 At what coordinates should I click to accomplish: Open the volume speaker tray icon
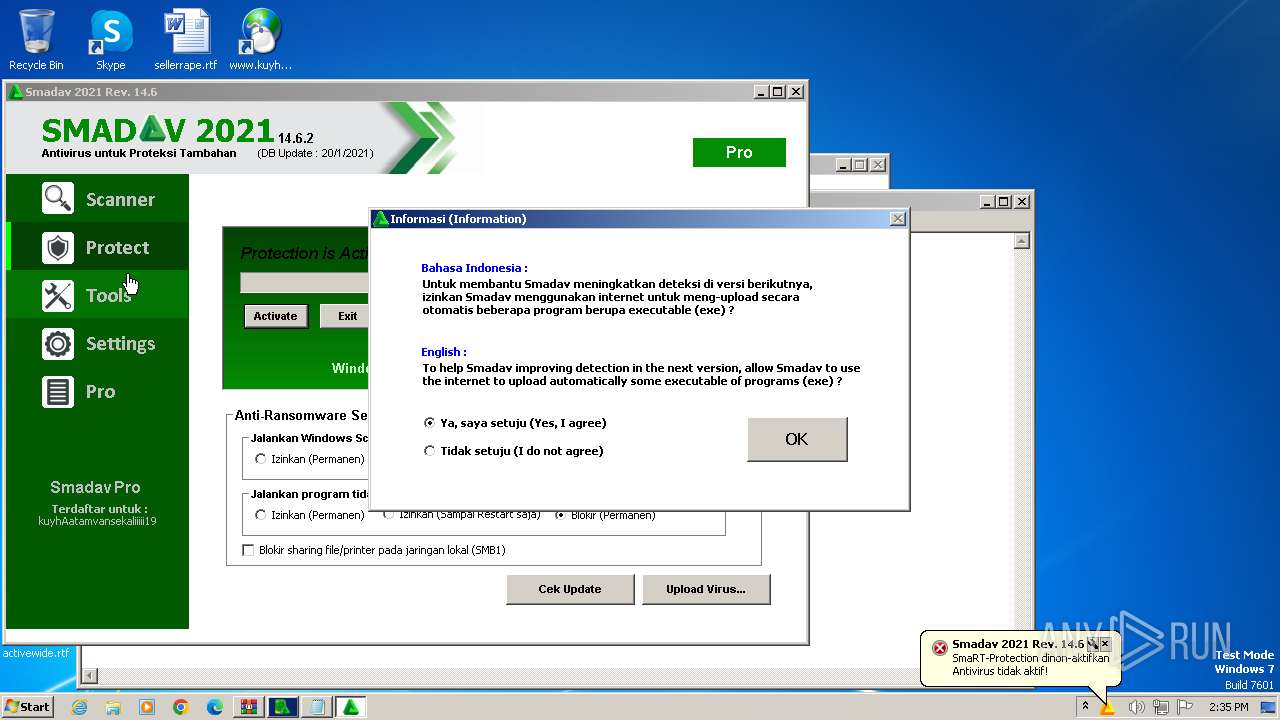tap(1136, 707)
